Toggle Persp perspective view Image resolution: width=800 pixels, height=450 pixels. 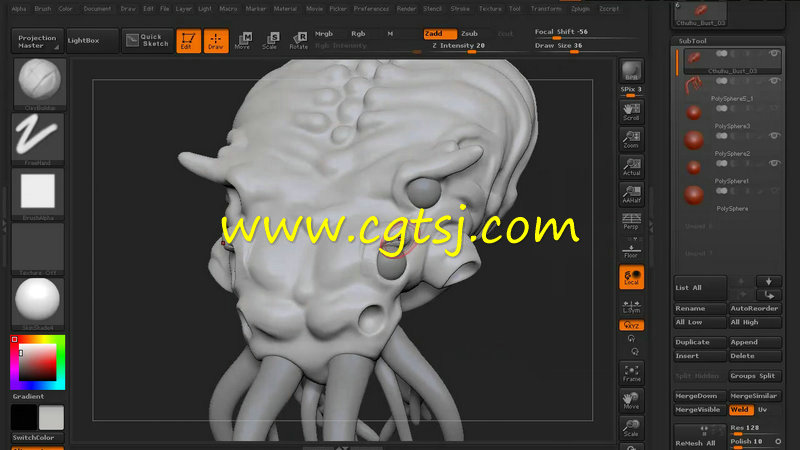click(631, 222)
